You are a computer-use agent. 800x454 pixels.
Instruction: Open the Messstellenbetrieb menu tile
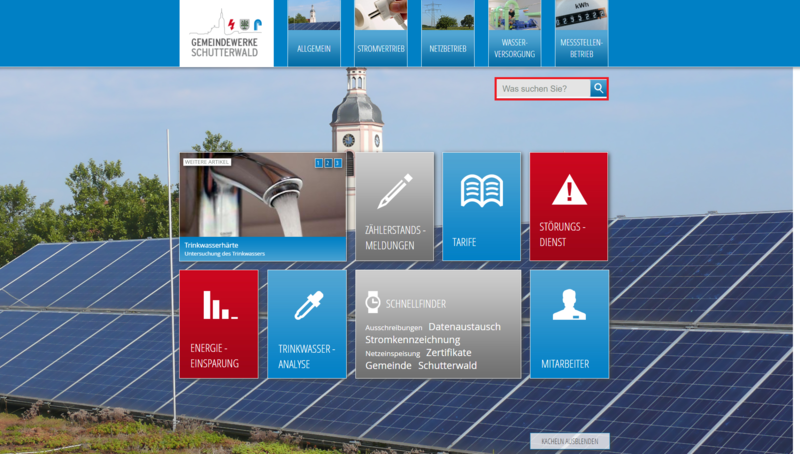pyautogui.click(x=582, y=33)
